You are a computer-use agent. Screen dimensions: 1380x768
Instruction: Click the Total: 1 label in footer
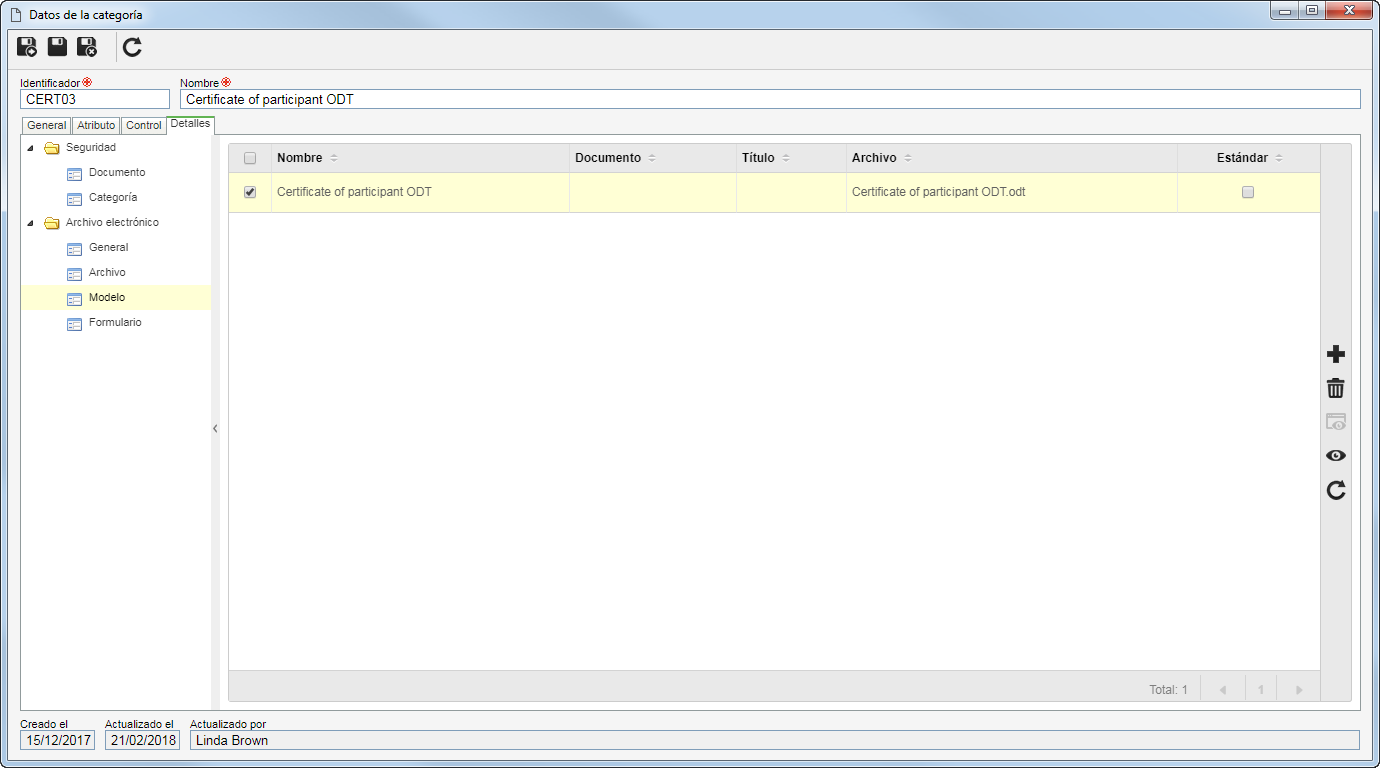click(x=1168, y=690)
